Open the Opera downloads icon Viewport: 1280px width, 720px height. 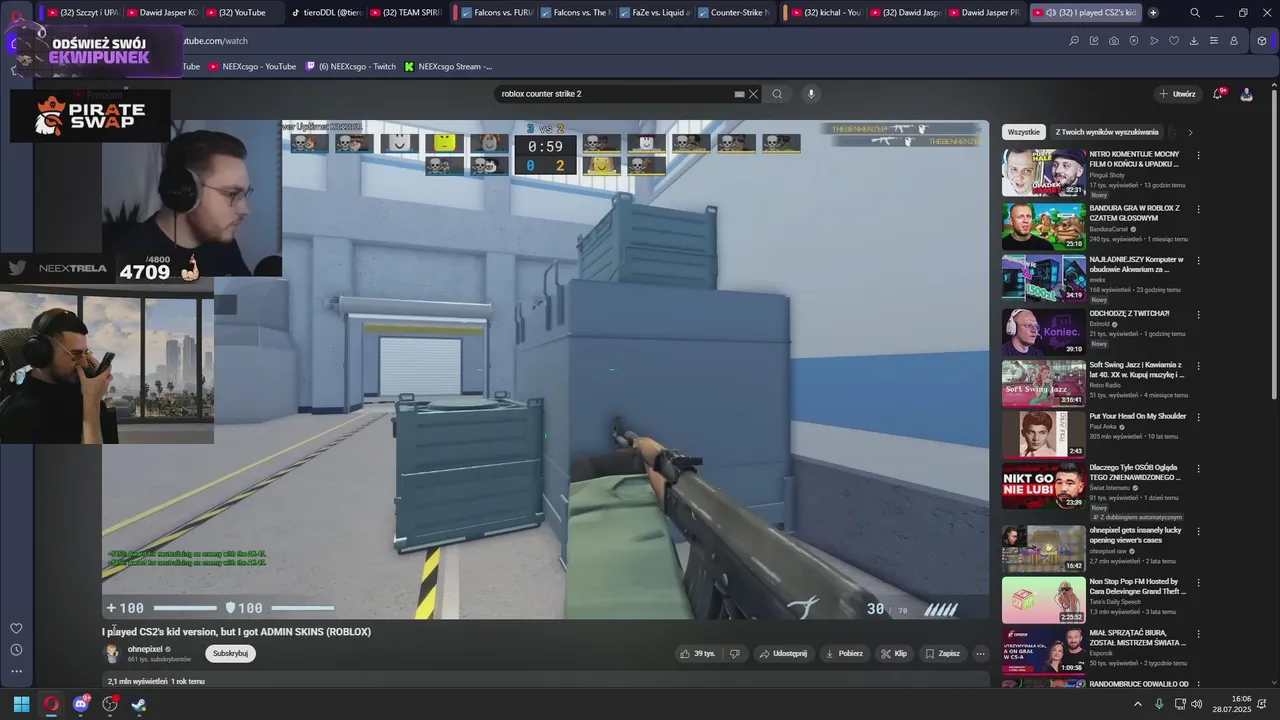[x=1194, y=41]
